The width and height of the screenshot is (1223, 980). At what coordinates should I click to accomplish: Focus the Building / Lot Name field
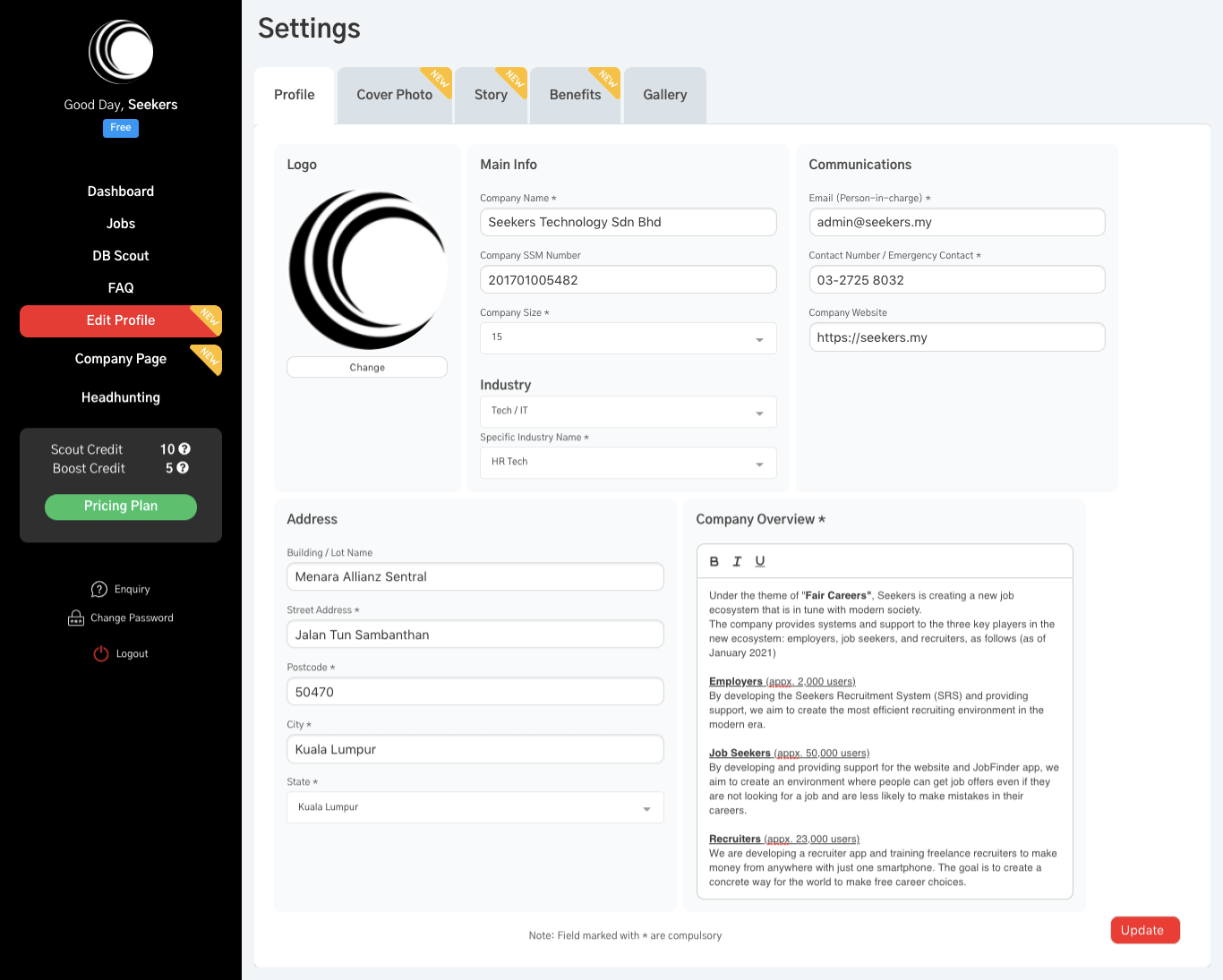tap(475, 576)
